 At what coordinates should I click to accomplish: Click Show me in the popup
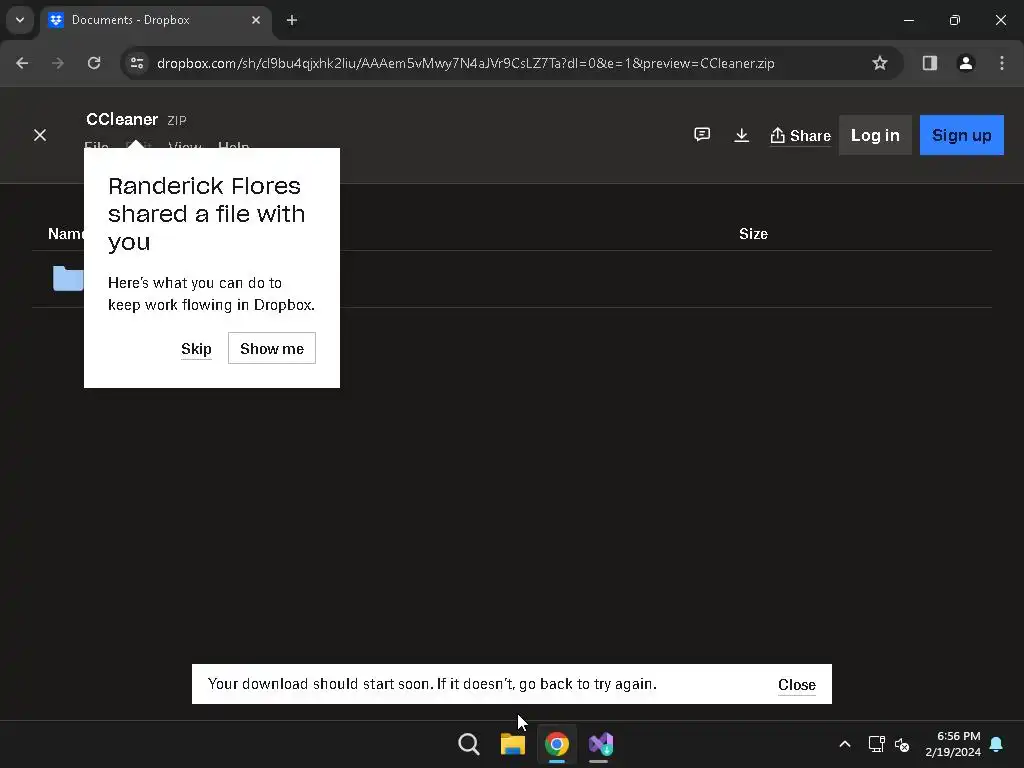[272, 348]
